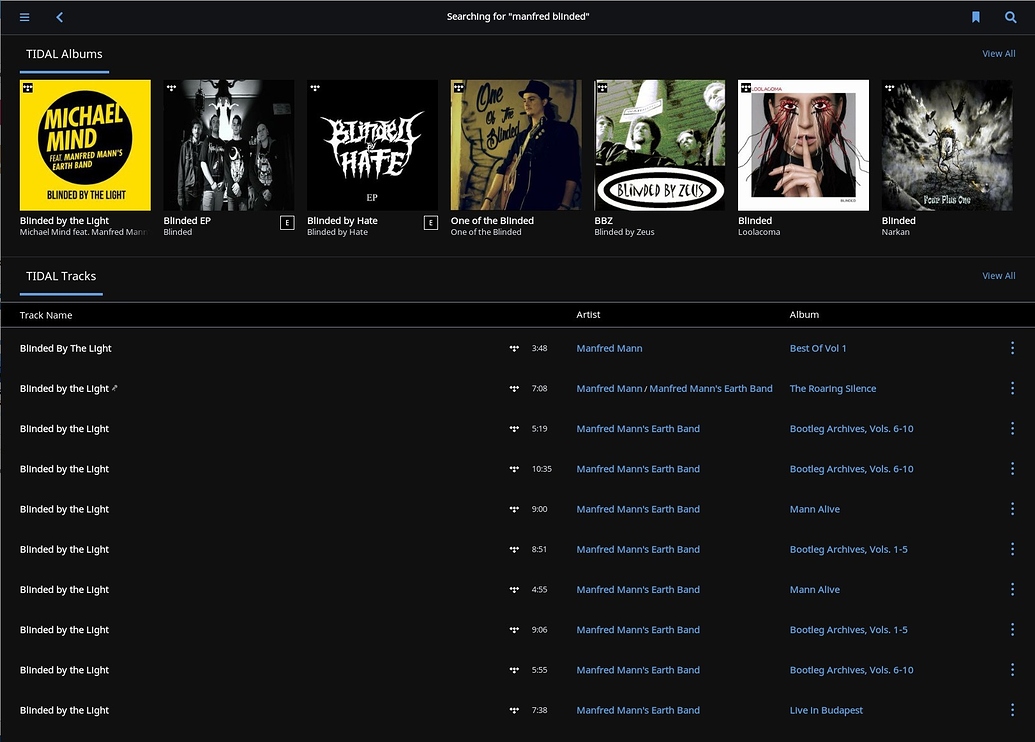
Task: Open more options for the 9:06 track
Action: click(x=1013, y=630)
